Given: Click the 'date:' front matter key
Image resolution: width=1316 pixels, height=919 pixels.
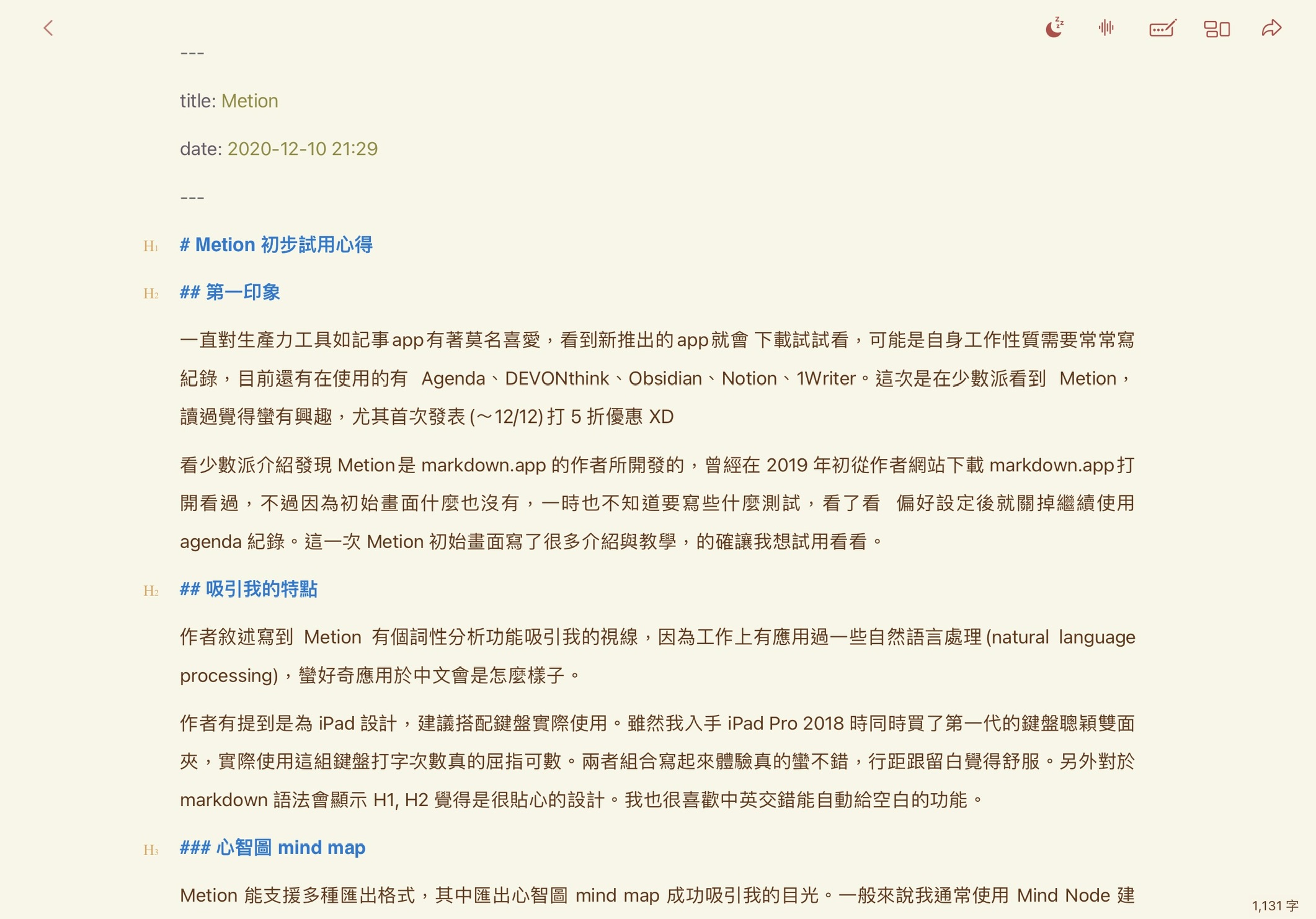Looking at the screenshot, I should [x=200, y=149].
